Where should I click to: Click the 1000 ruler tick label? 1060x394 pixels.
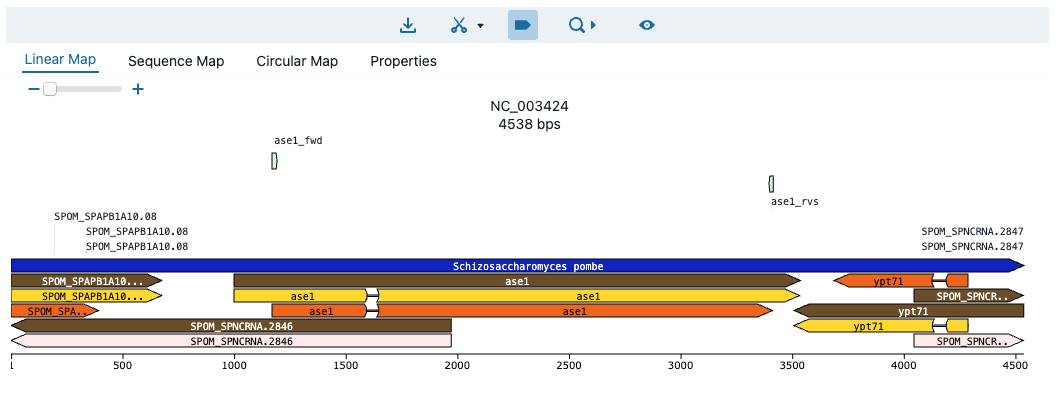click(x=234, y=366)
